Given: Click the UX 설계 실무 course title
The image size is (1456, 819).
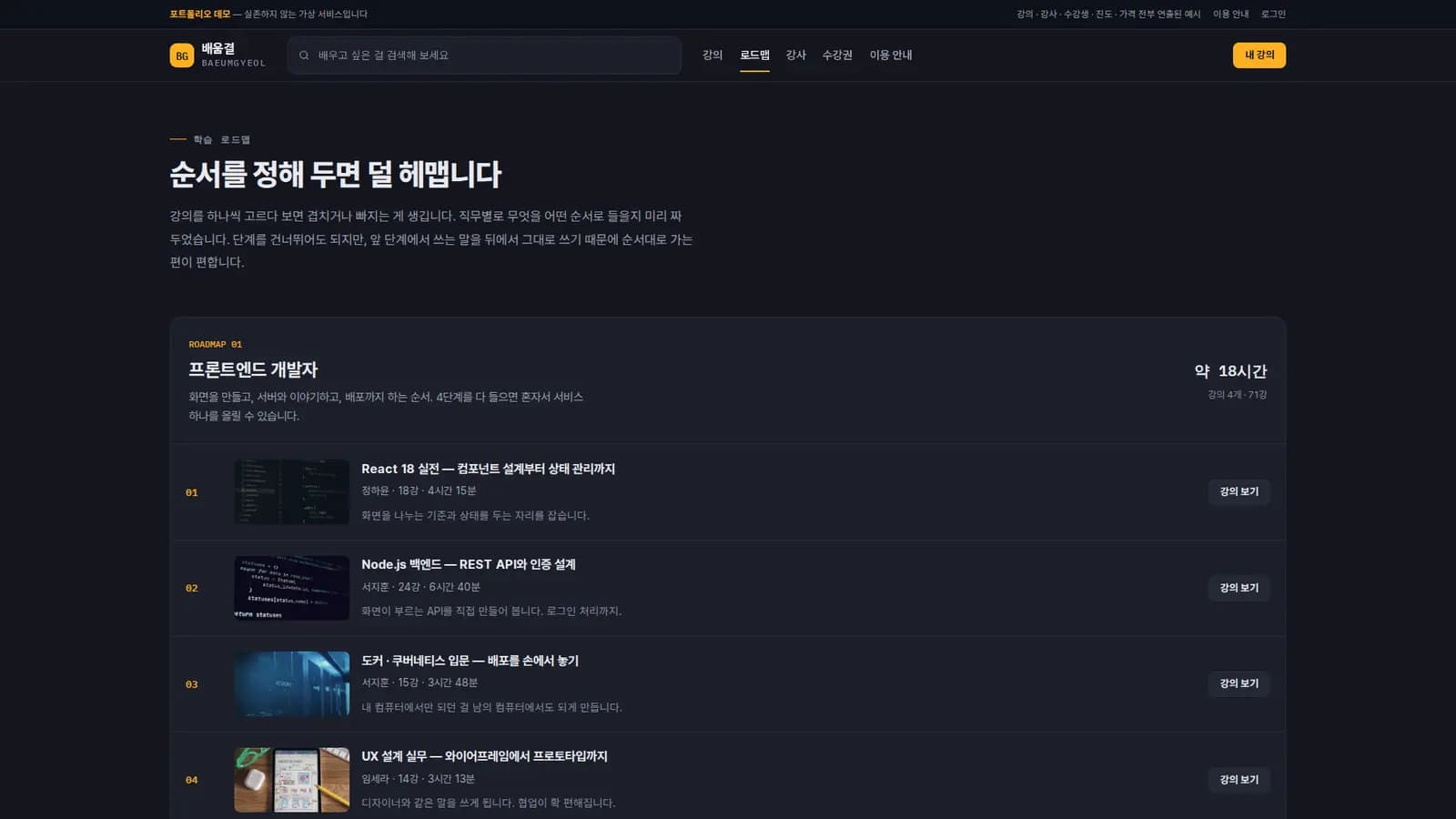Looking at the screenshot, I should point(484,756).
